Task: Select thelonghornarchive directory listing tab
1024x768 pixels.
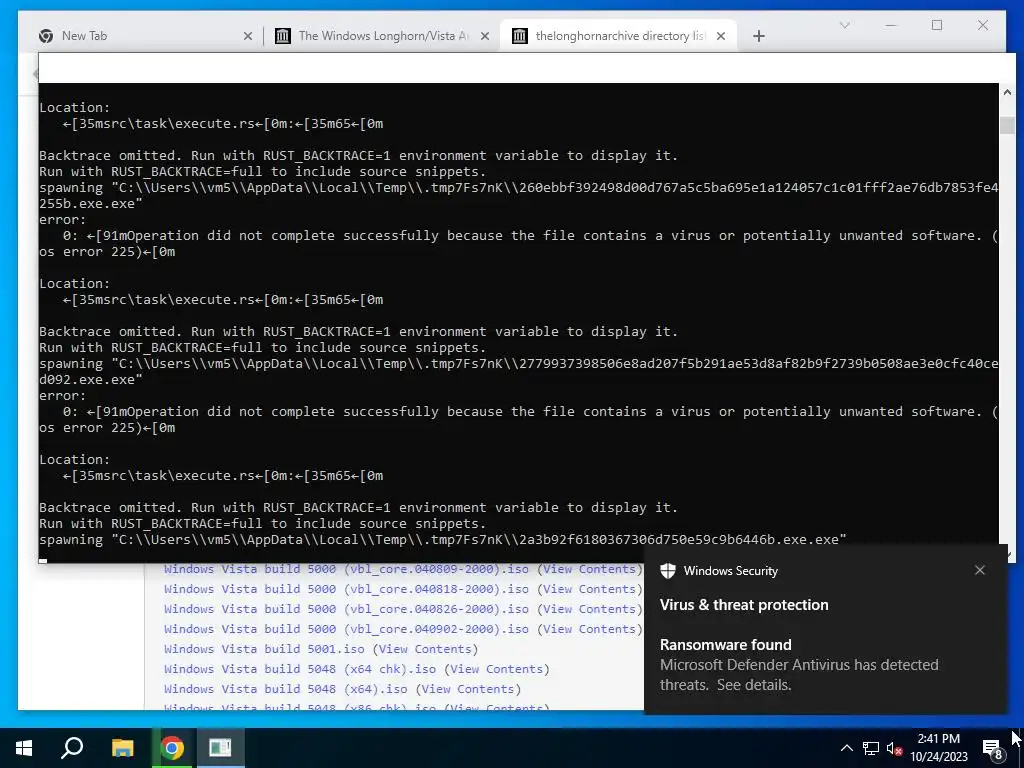Action: tap(618, 36)
